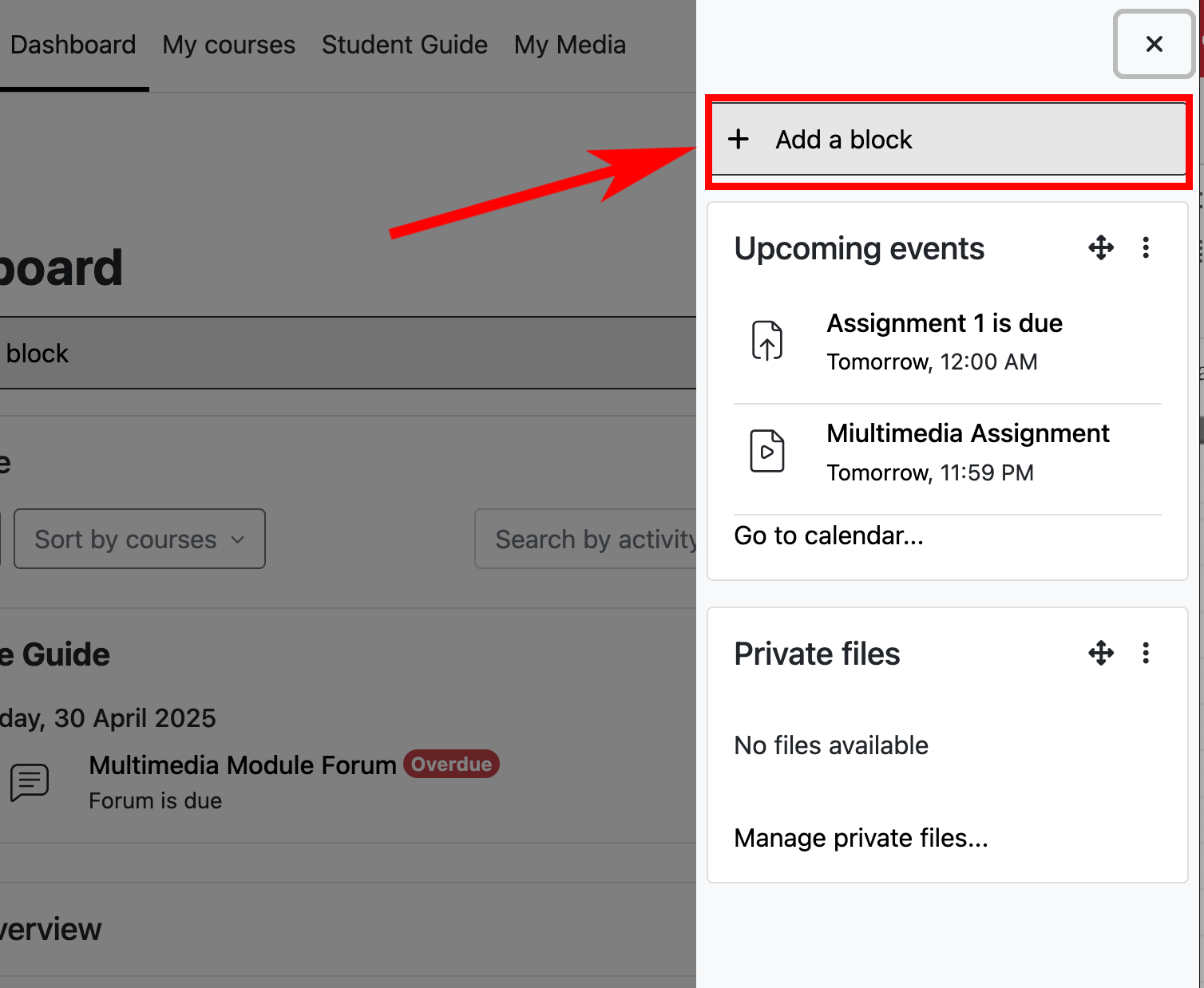Click the Assignment 1 upload file icon
Image resolution: width=1204 pixels, height=988 pixels.
tap(767, 341)
